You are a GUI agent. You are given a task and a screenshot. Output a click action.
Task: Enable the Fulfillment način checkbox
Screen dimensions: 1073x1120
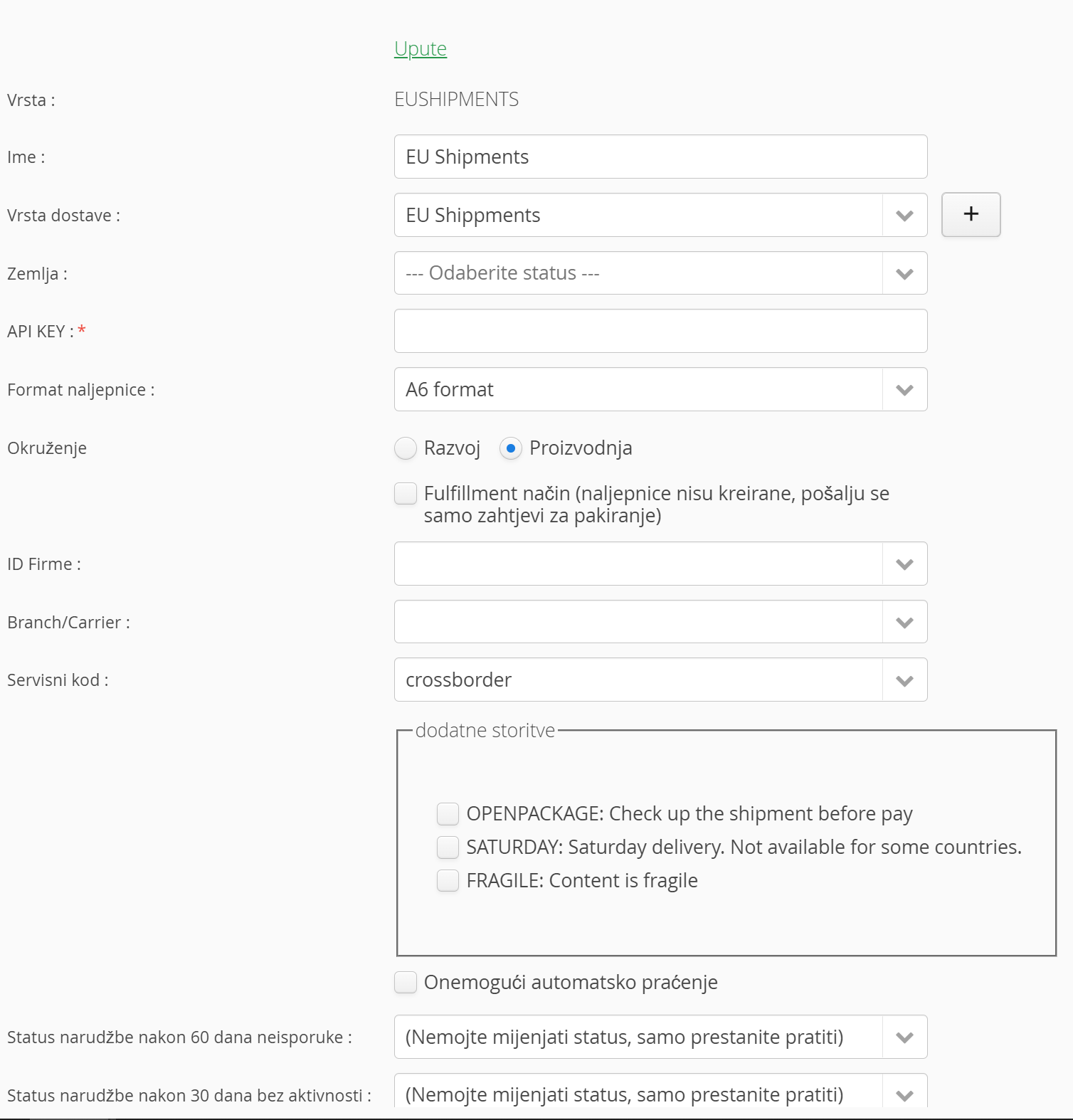(x=406, y=494)
